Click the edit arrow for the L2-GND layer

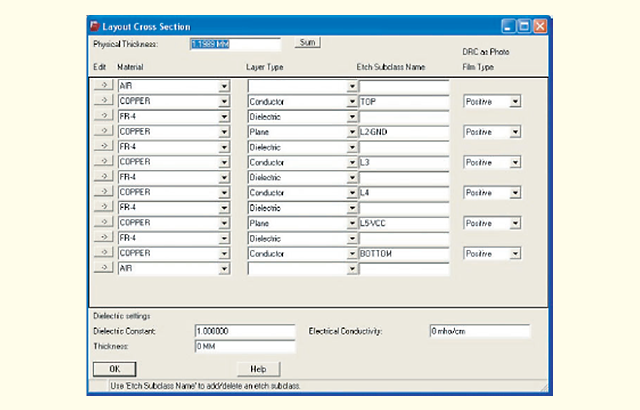pos(103,131)
